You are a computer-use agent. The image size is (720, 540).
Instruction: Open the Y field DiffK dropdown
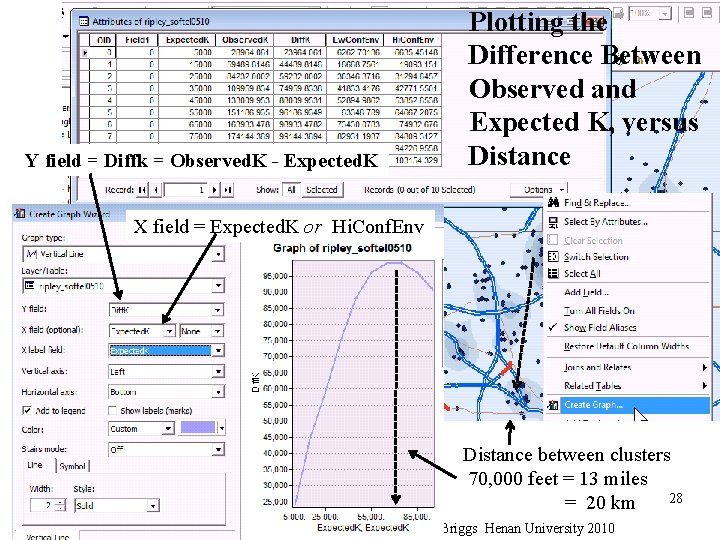pyautogui.click(x=218, y=310)
